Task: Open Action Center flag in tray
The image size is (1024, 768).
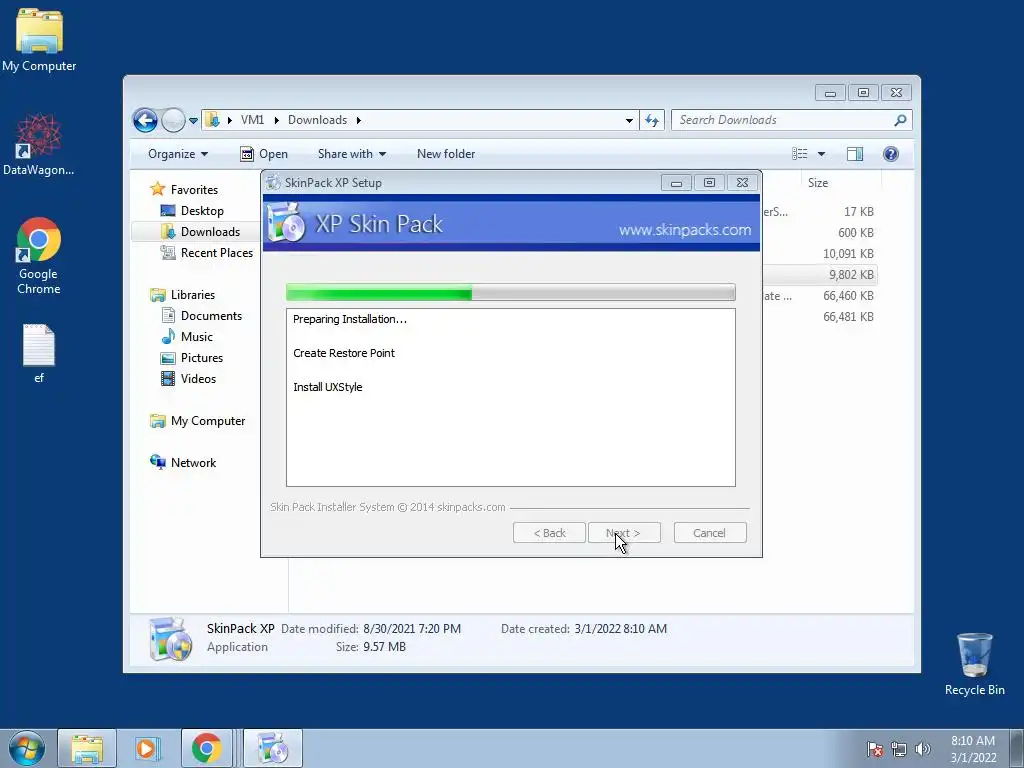Action: click(x=874, y=749)
